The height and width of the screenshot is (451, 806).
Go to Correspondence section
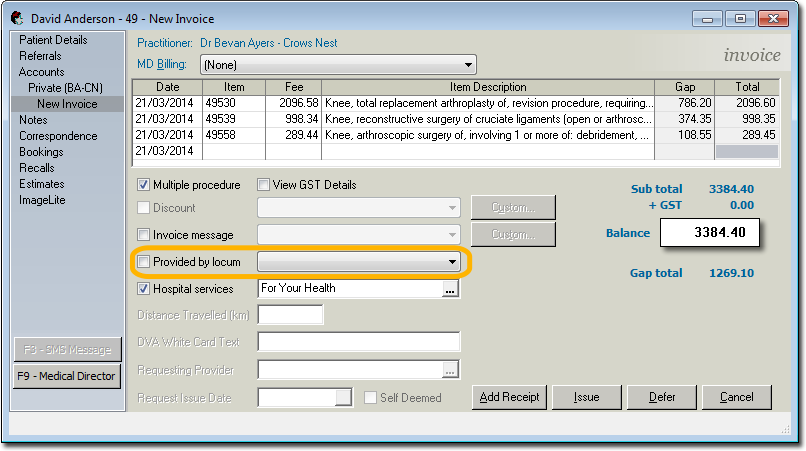[x=58, y=136]
